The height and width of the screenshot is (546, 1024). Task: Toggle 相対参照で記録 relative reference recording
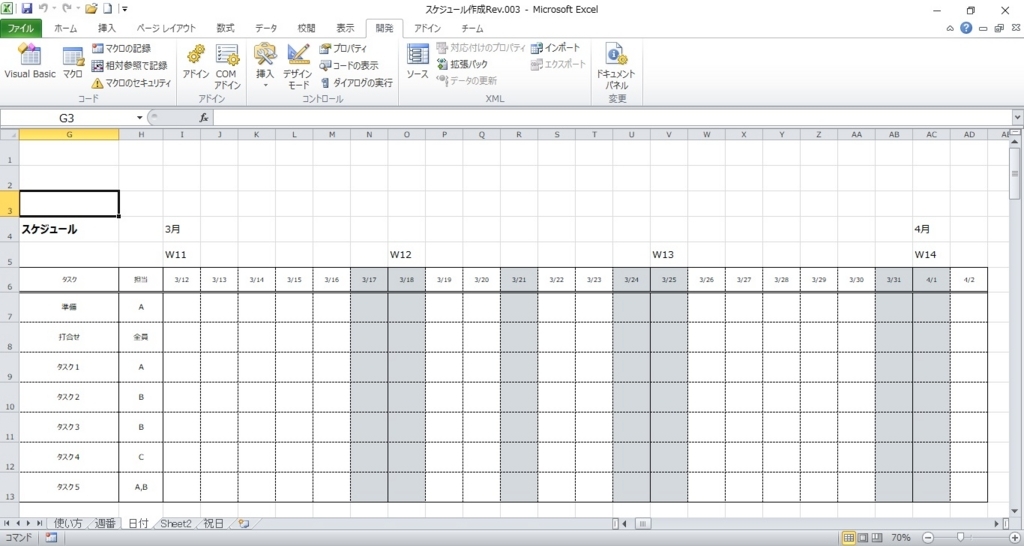pos(129,65)
